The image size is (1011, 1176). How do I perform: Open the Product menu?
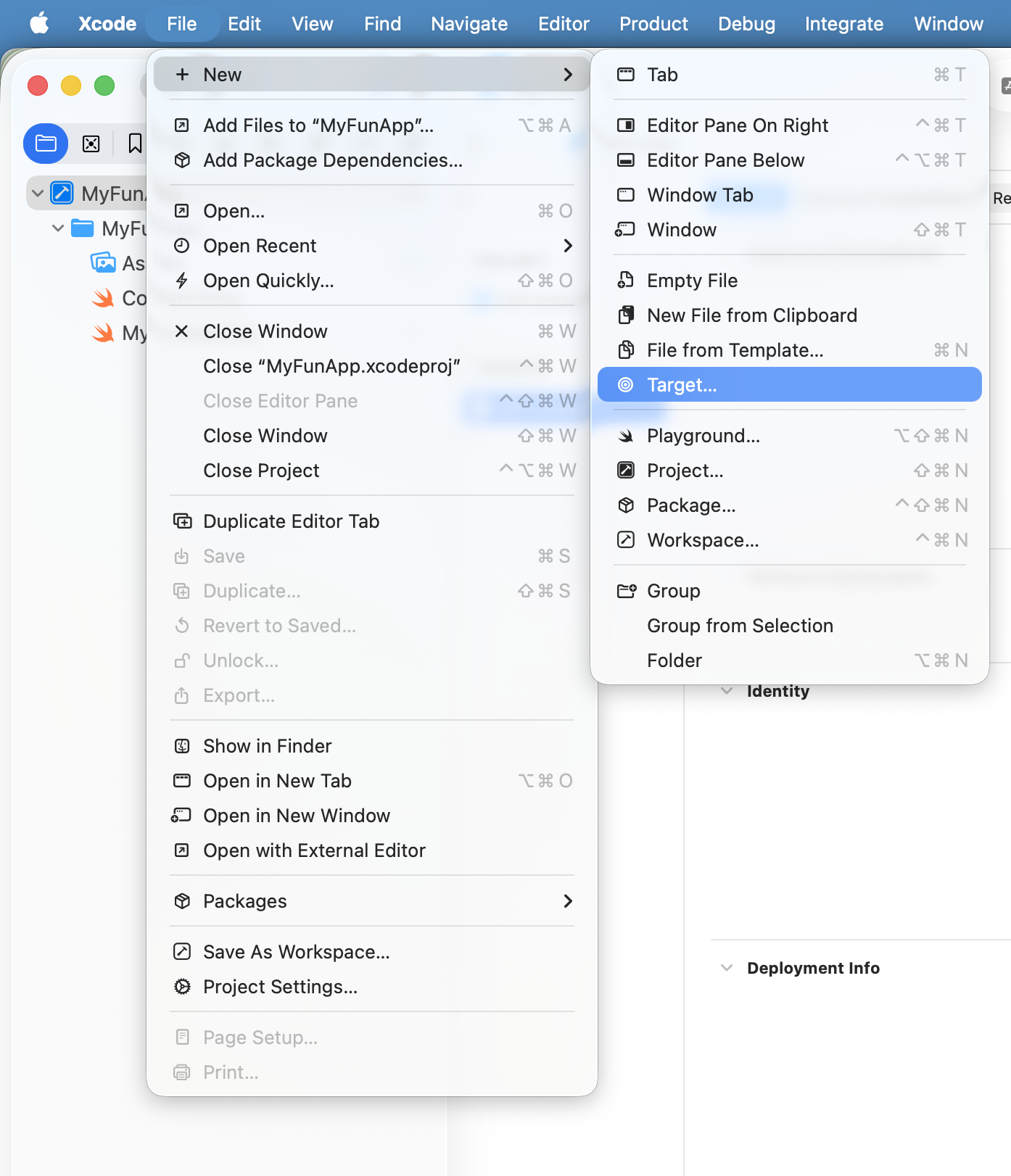point(653,24)
